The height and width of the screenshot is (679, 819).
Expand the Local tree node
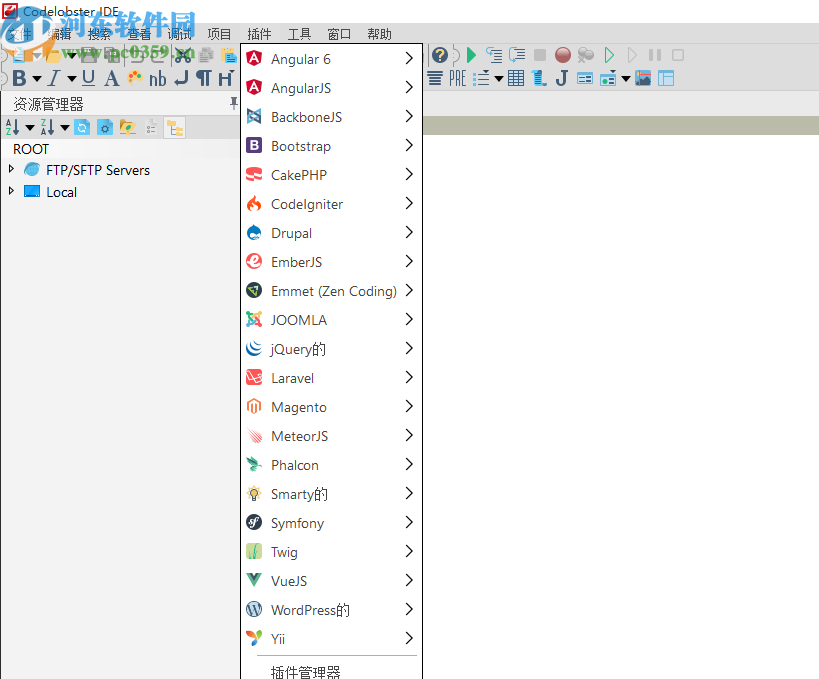(x=11, y=192)
